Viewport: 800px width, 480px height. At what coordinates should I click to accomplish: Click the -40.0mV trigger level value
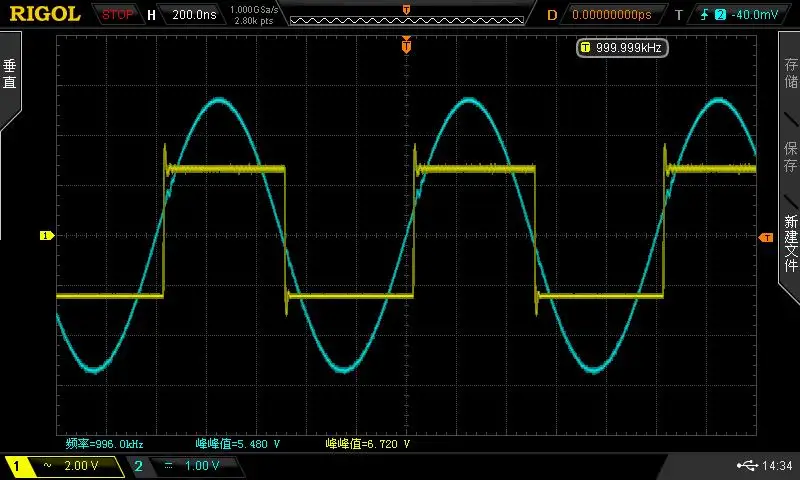[755, 15]
